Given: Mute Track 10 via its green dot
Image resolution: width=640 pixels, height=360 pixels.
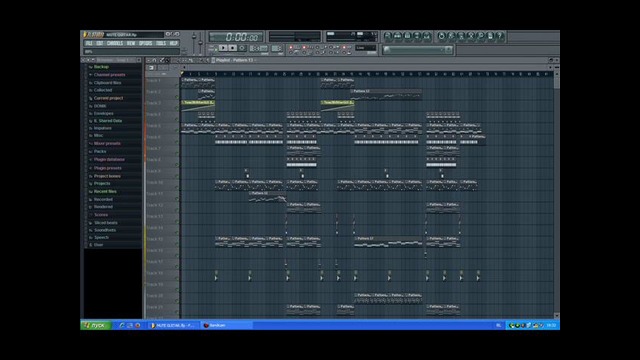Looking at the screenshot, I should (x=177, y=187).
